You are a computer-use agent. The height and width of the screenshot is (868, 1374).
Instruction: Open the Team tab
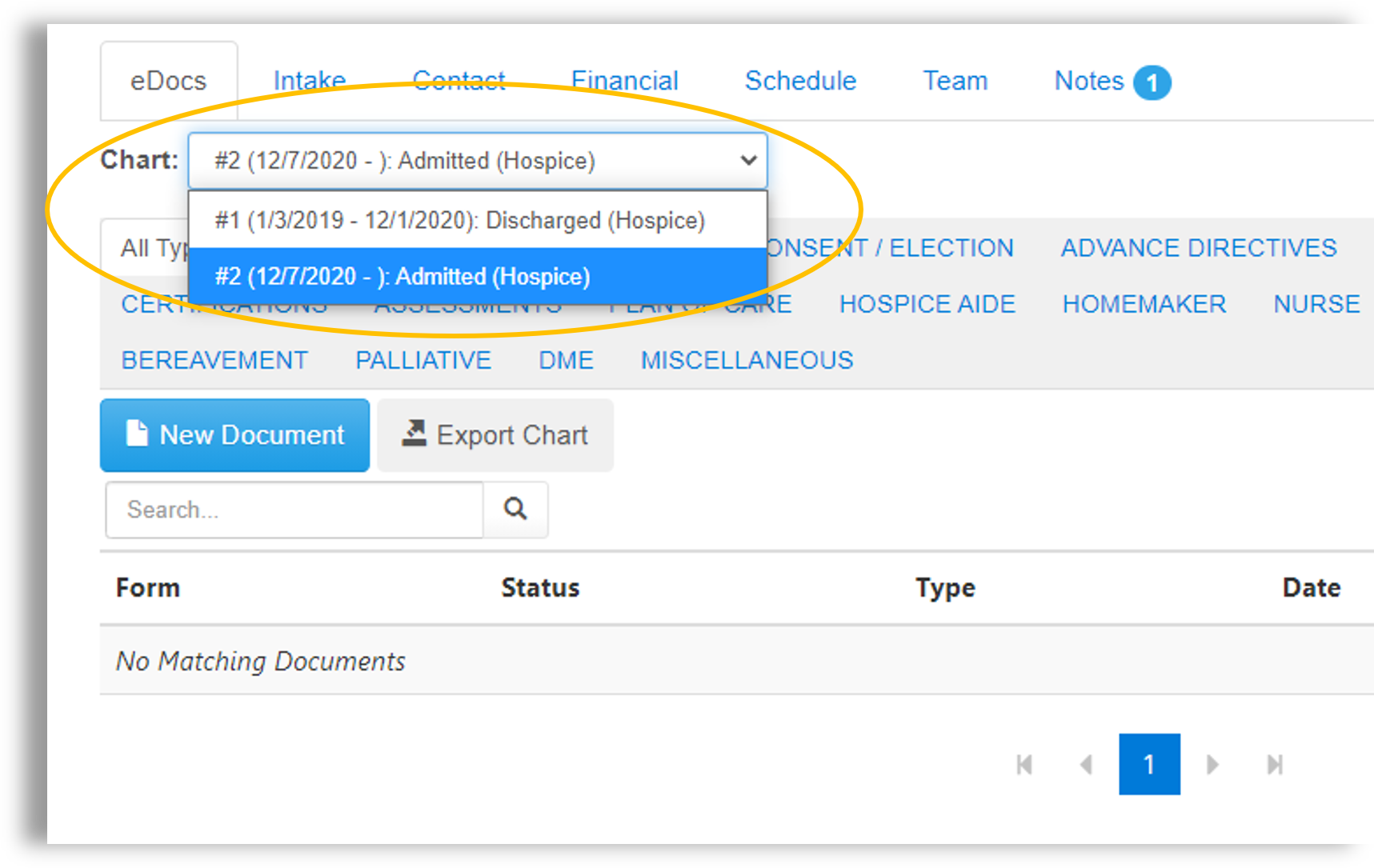click(955, 81)
